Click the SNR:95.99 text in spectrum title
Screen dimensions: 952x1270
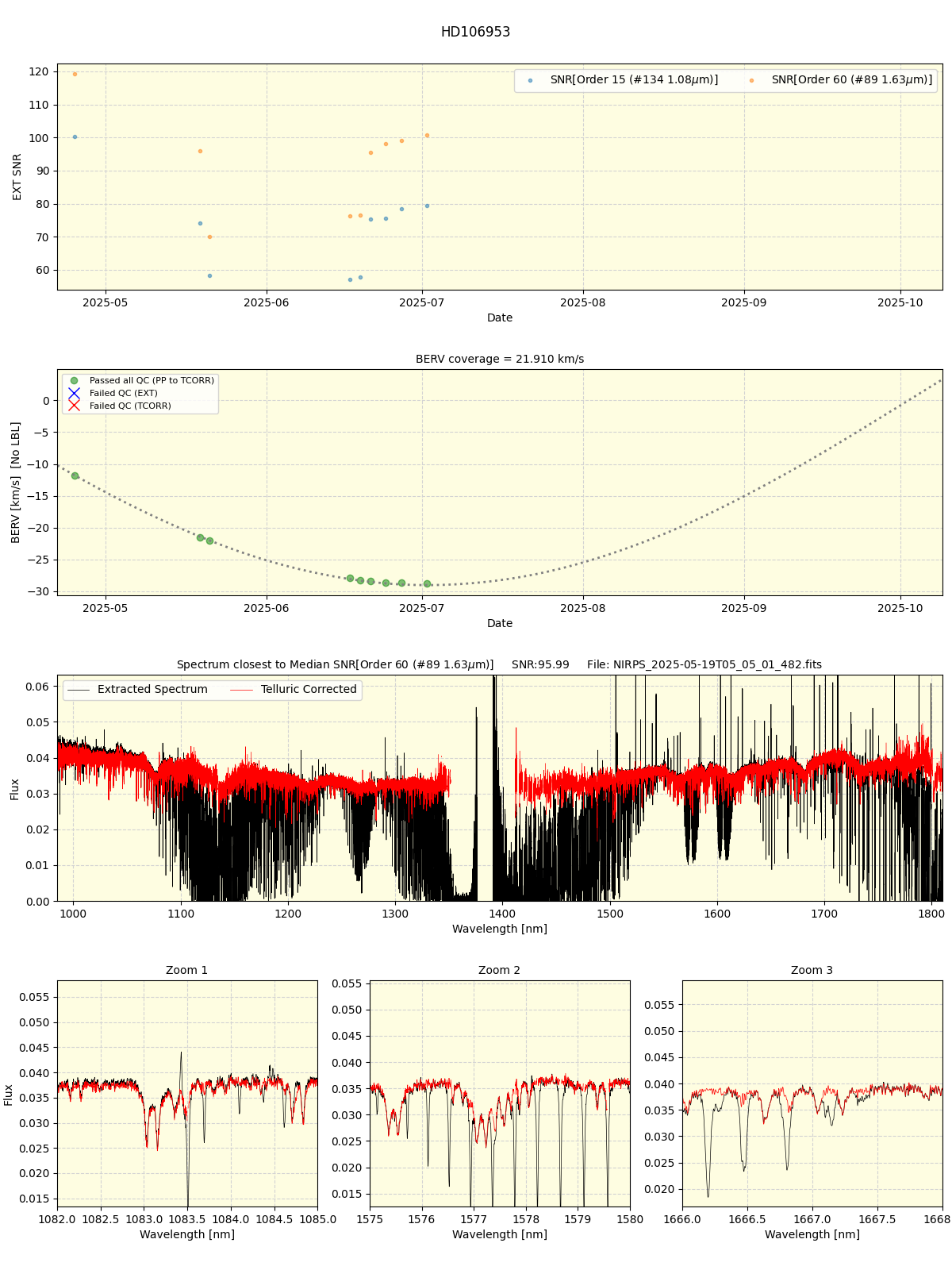click(x=540, y=665)
